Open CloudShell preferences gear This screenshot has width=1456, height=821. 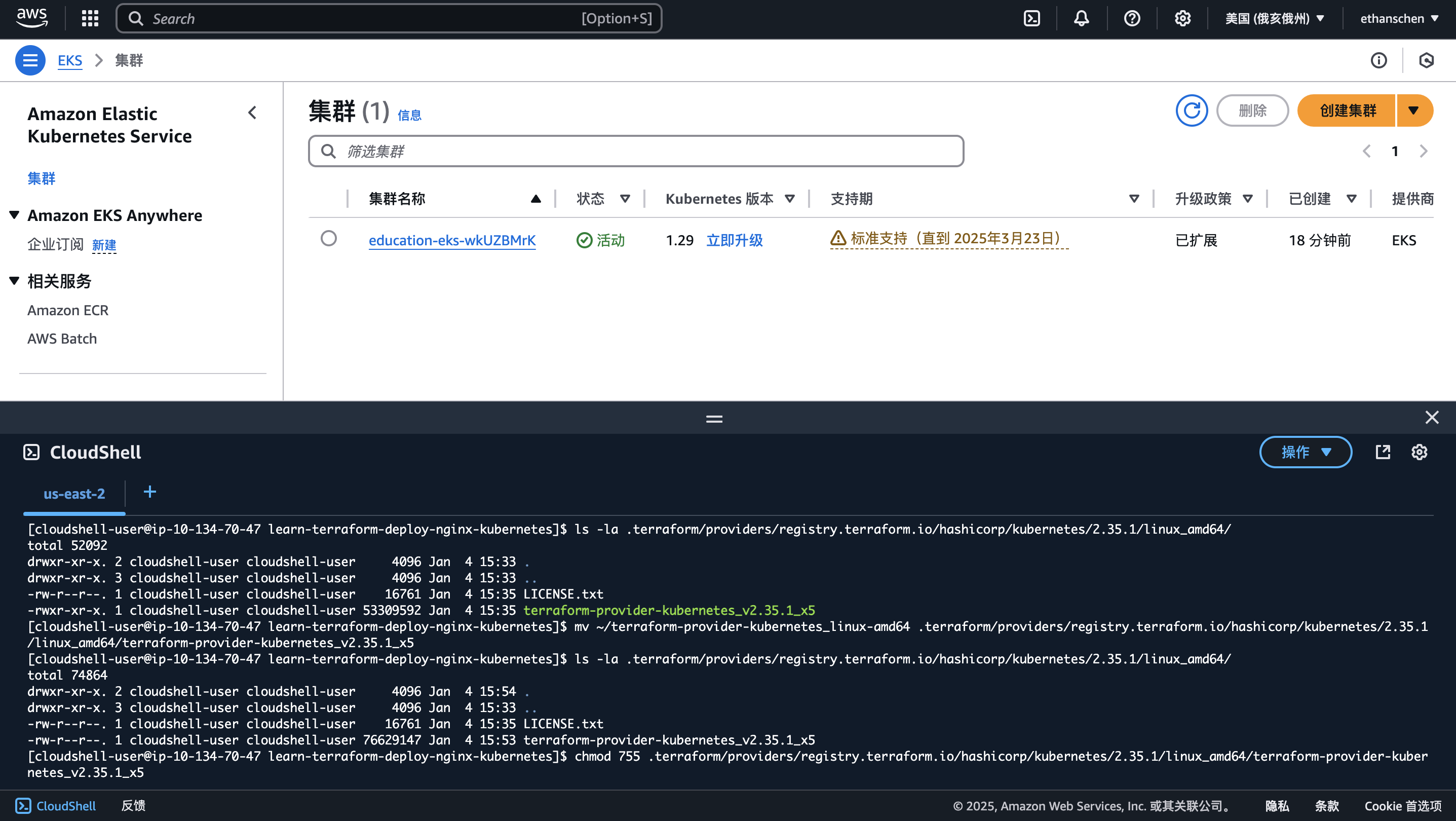click(1419, 452)
